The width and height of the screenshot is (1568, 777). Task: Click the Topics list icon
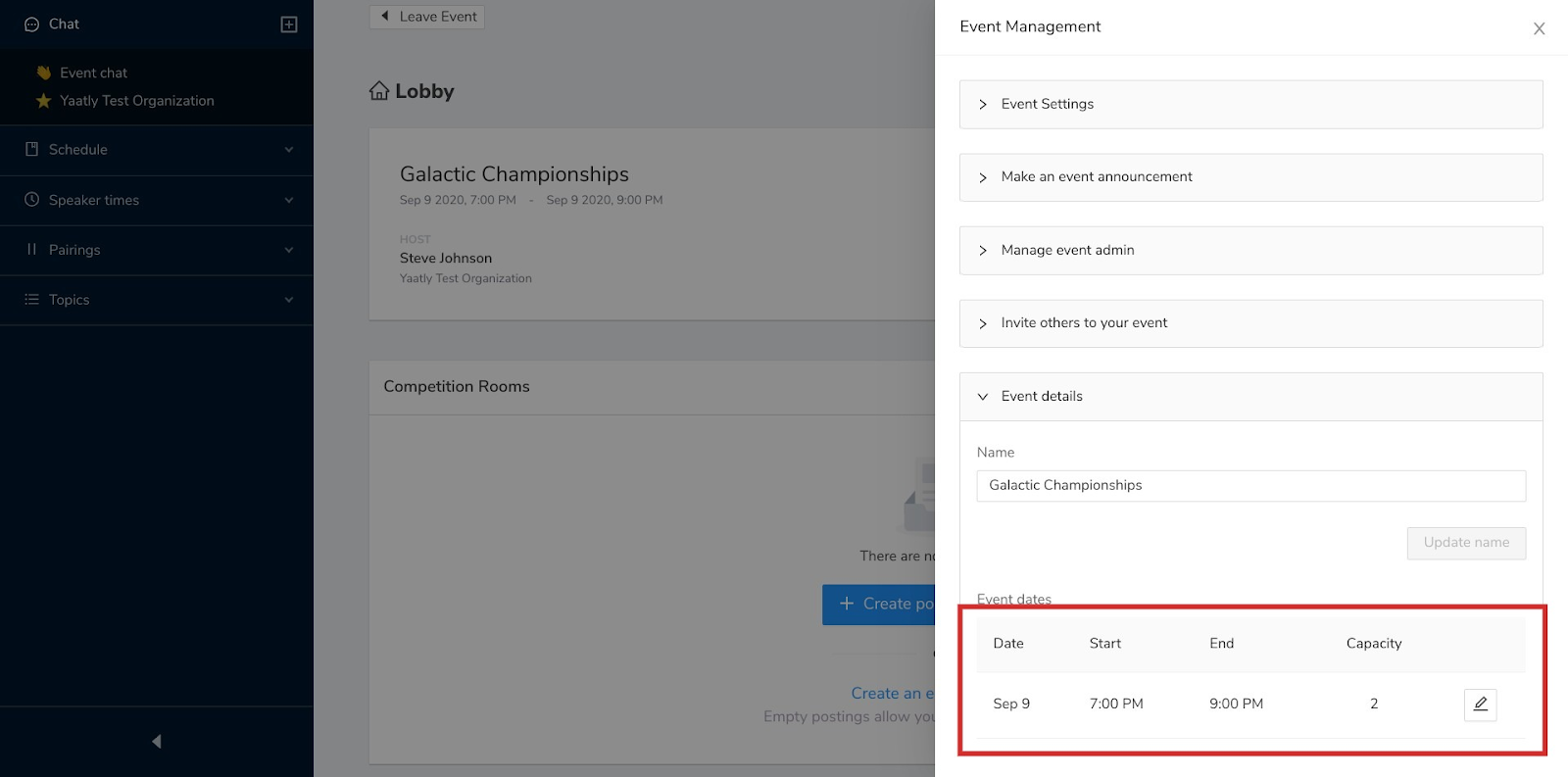pyautogui.click(x=32, y=300)
